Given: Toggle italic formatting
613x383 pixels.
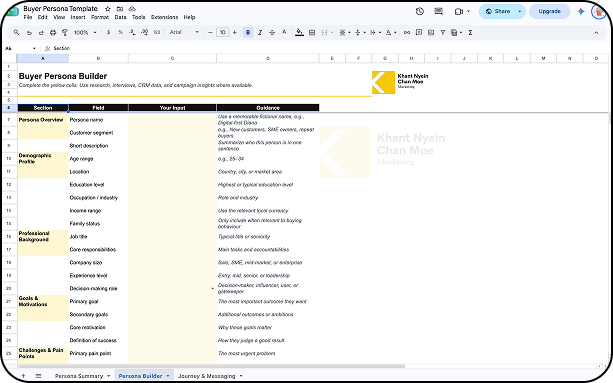Looking at the screenshot, I should tap(260, 32).
